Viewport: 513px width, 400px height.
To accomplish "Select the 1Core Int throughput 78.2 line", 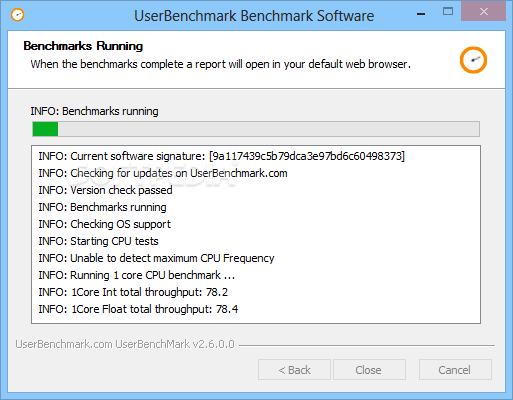I will coord(133,292).
